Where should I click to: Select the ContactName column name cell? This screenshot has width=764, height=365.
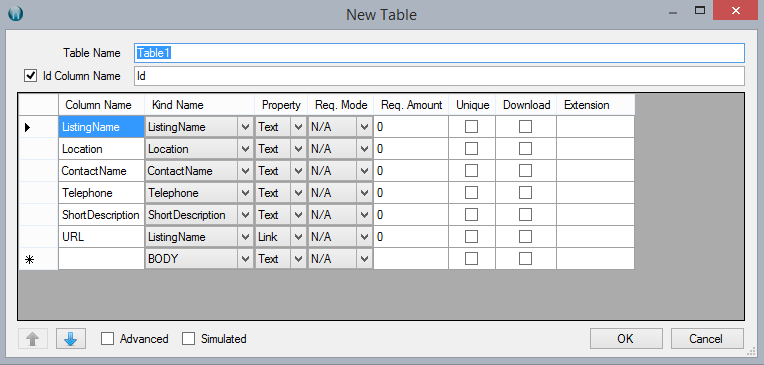click(x=101, y=171)
